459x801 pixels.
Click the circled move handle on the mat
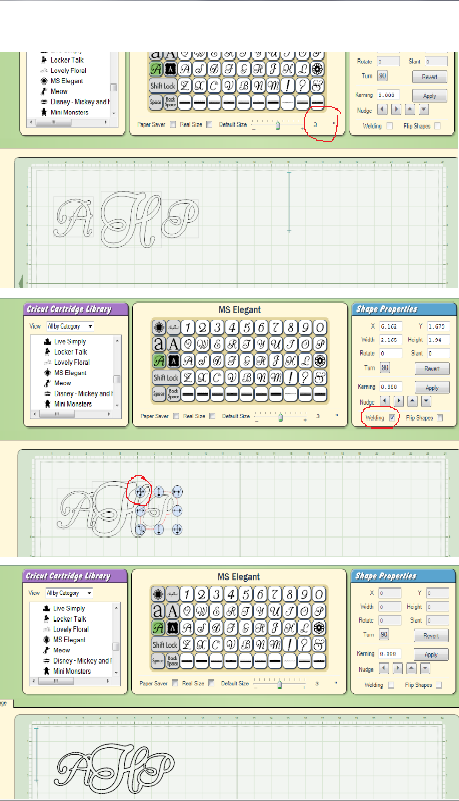coord(139,492)
